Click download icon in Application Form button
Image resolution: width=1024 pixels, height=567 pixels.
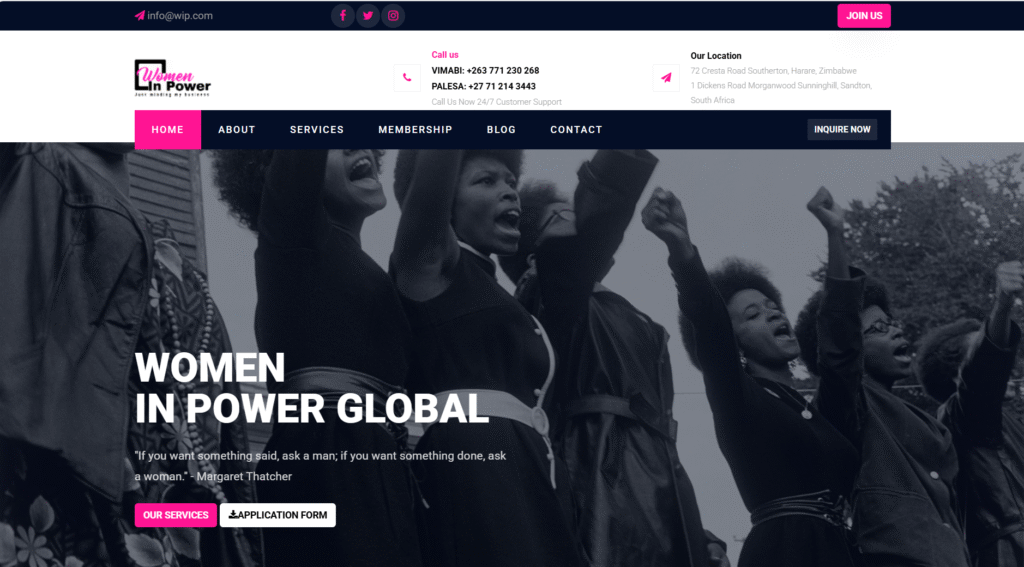tap(233, 515)
